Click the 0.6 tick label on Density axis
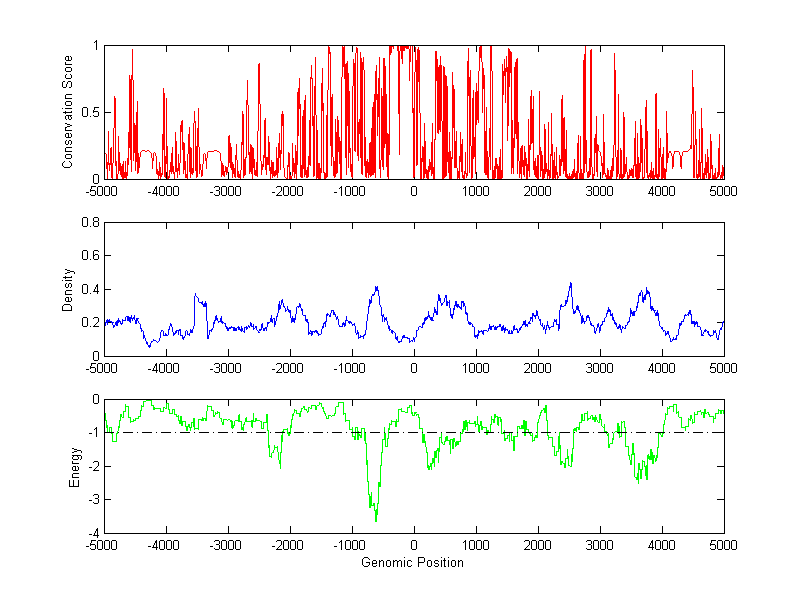 click(90, 256)
